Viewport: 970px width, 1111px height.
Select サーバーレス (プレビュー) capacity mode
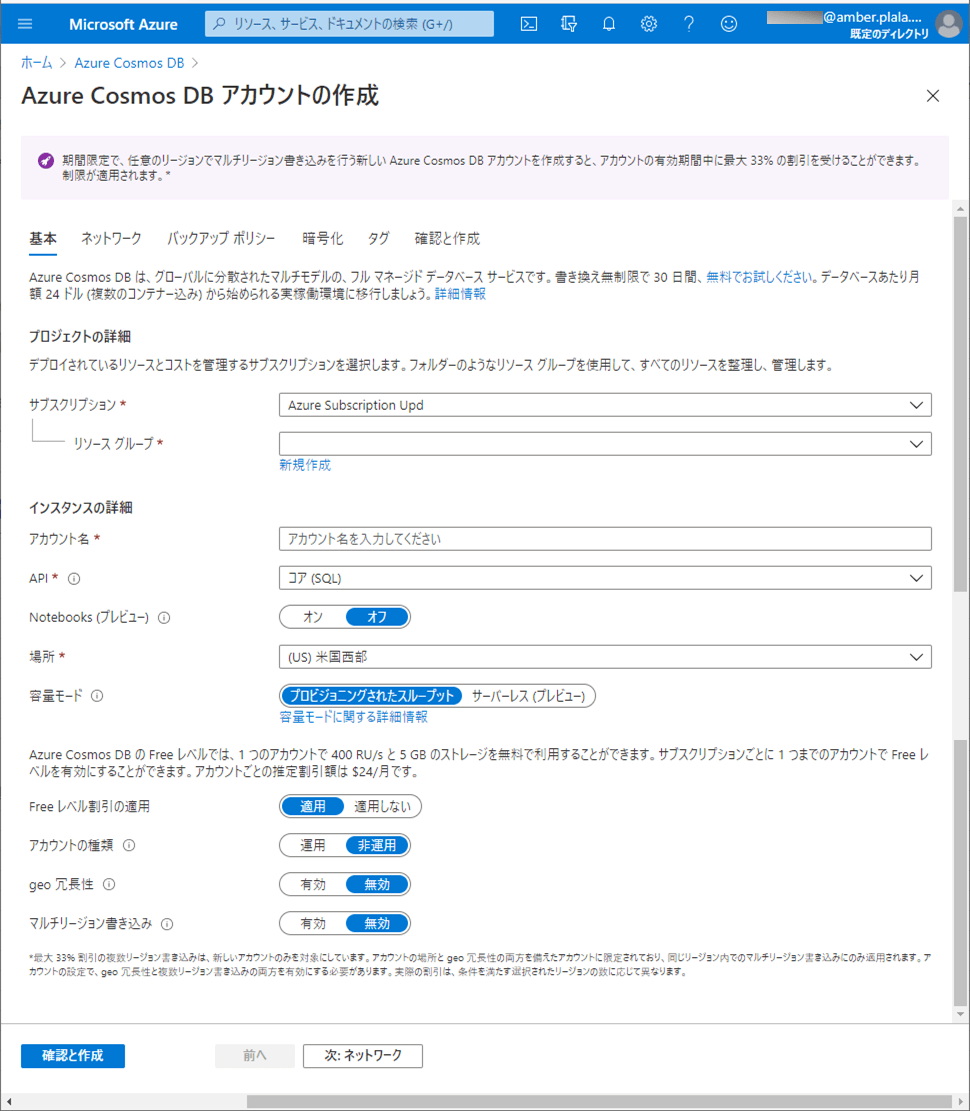click(528, 696)
